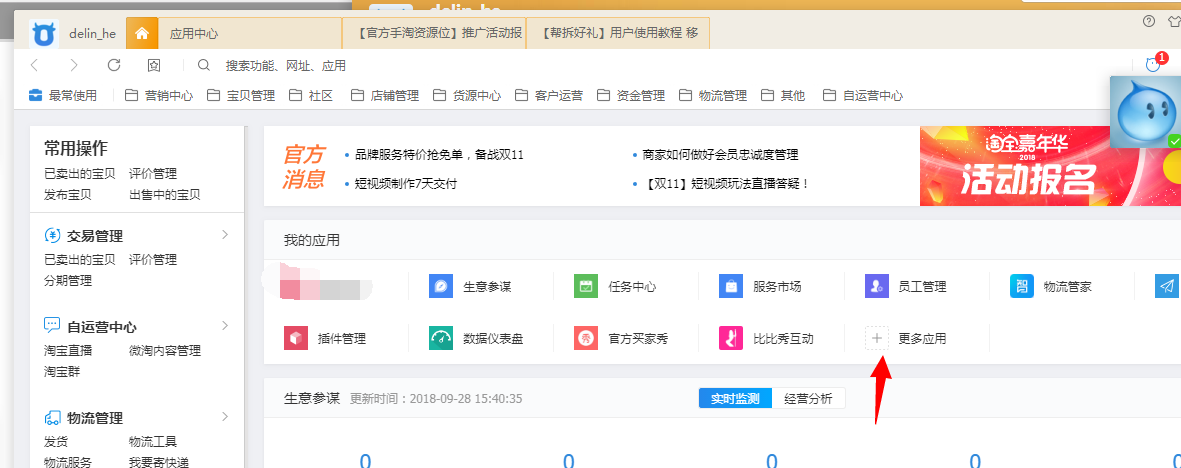Open notifications icon with red badge
The image size is (1181, 468).
[1155, 63]
